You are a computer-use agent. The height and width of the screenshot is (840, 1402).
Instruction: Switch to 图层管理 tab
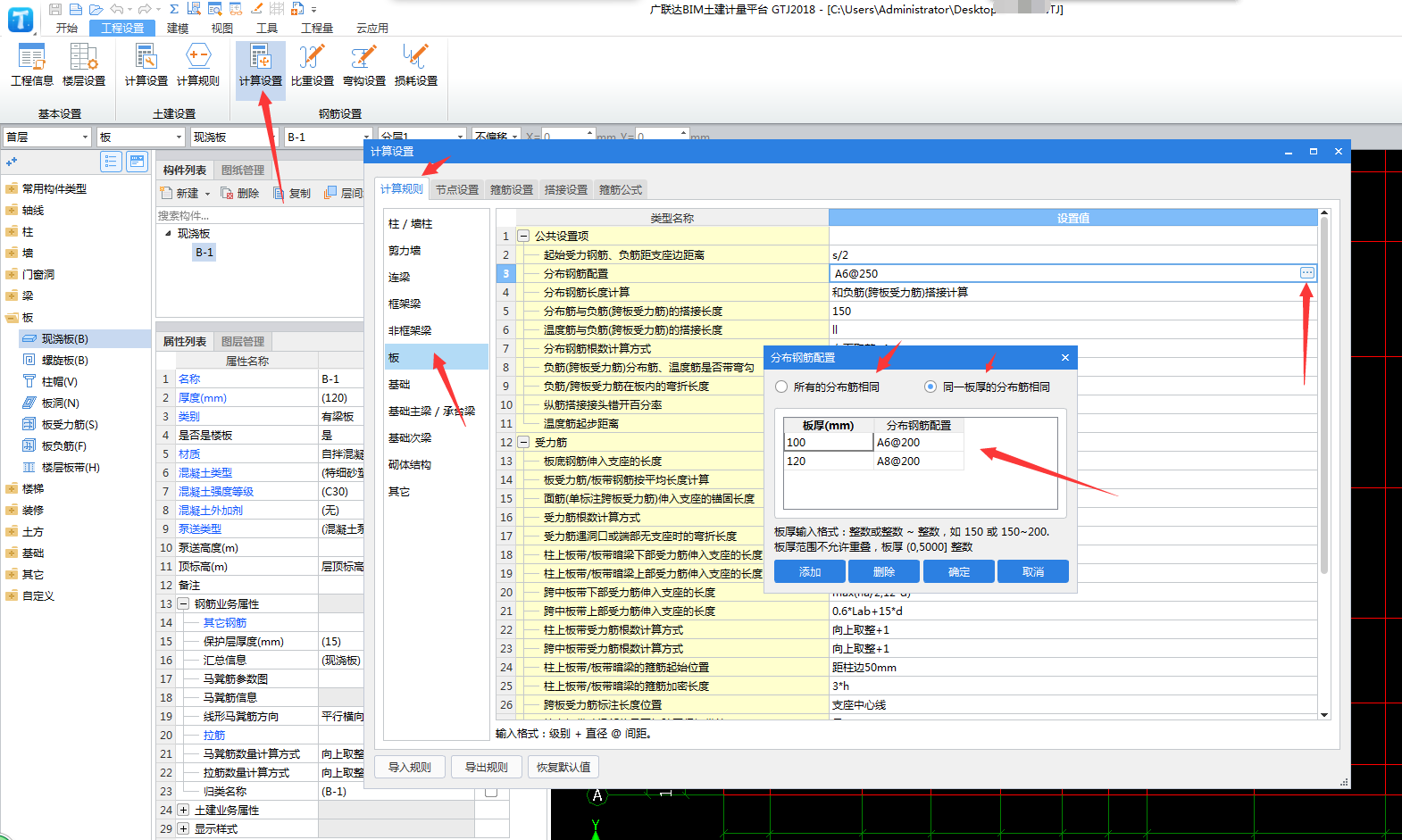point(243,341)
